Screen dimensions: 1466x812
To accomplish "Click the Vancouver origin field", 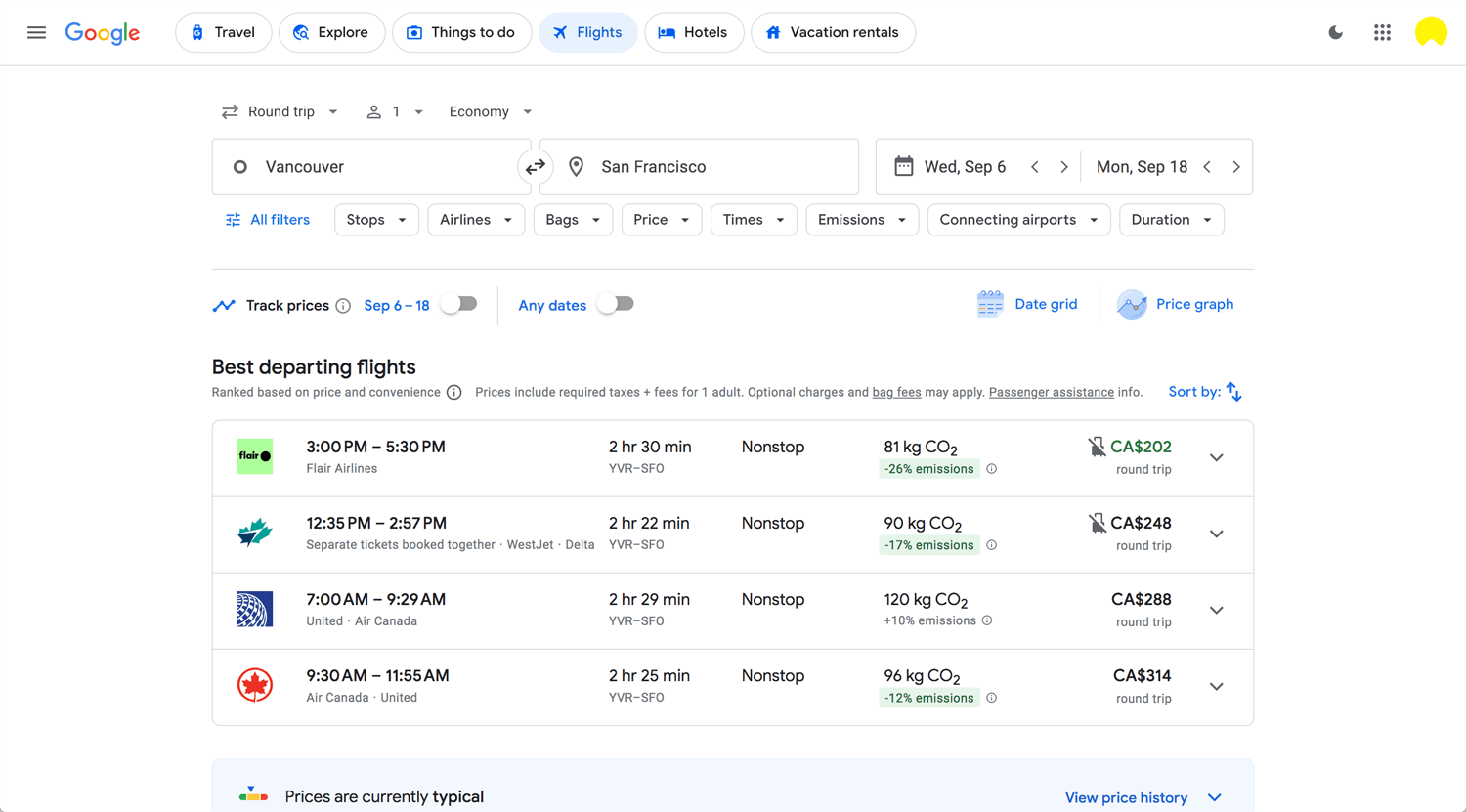I will (371, 167).
